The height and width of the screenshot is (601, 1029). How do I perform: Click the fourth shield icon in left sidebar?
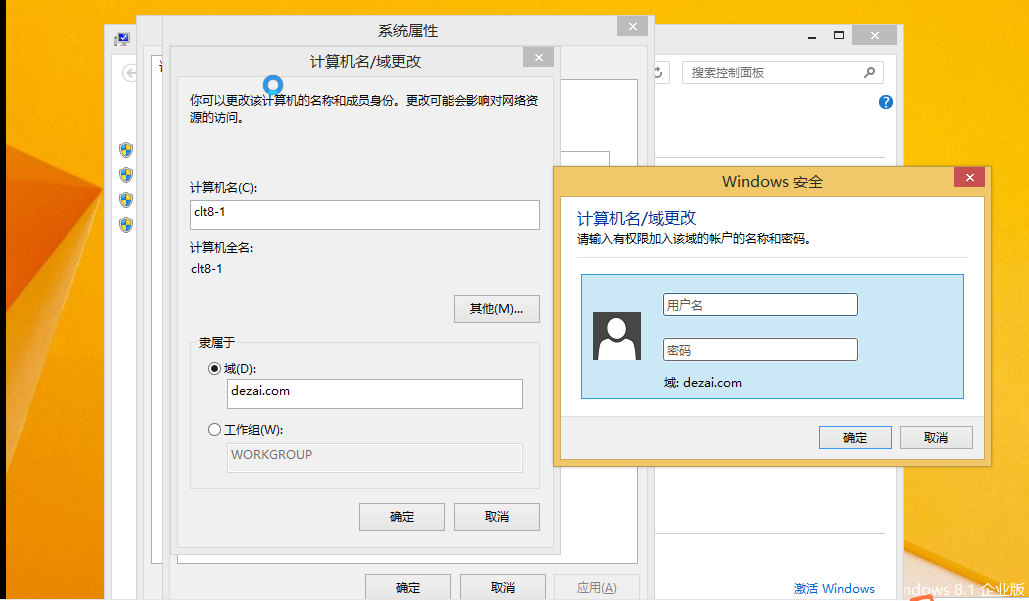coord(126,225)
